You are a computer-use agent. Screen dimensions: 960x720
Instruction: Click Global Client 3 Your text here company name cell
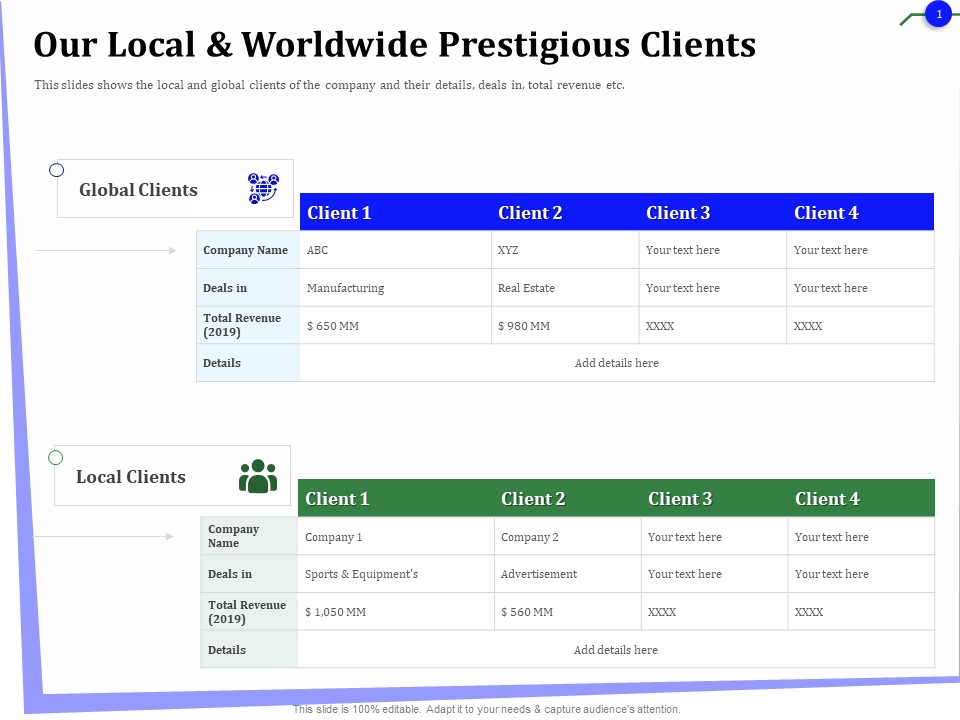[713, 250]
